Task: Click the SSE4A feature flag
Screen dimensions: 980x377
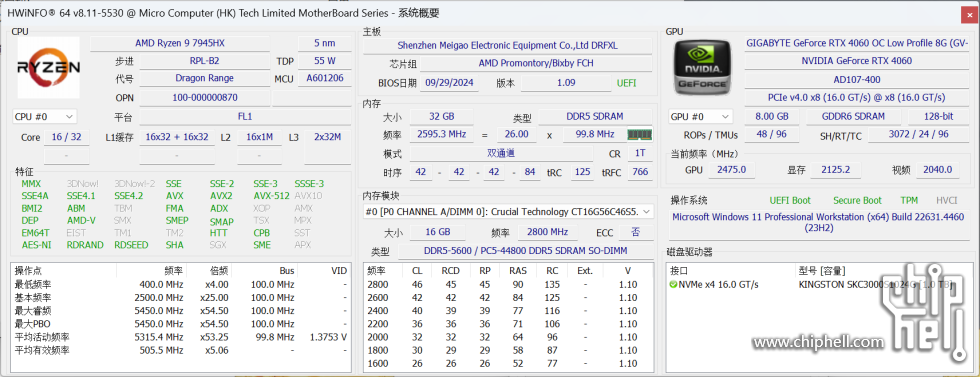Action: click(34, 196)
